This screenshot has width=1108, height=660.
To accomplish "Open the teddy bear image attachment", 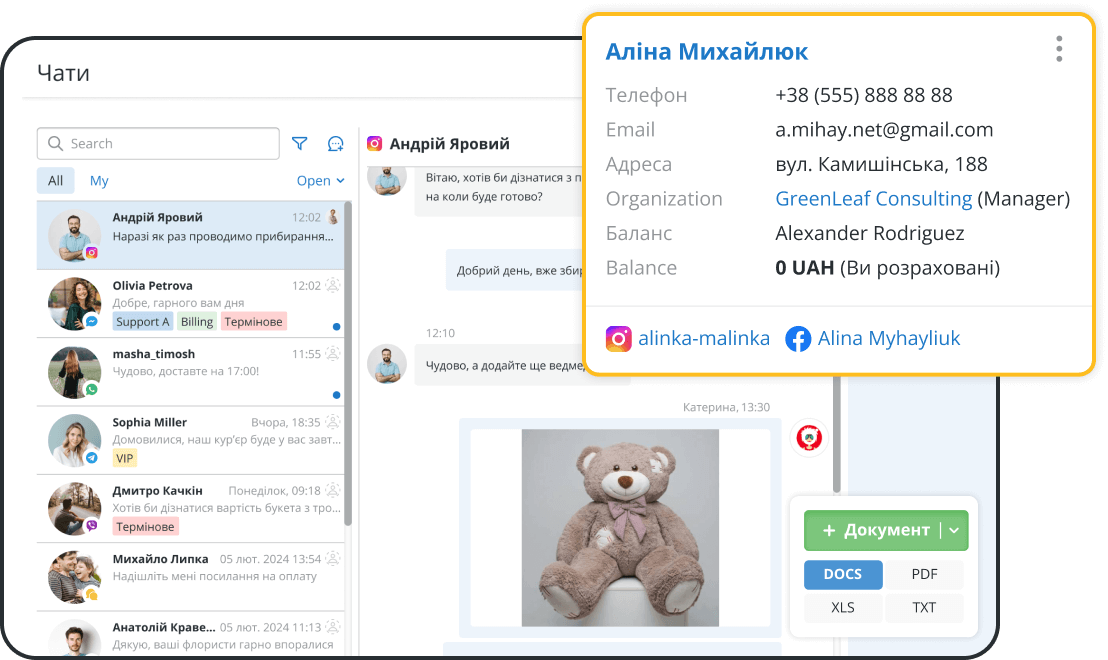I will point(620,527).
